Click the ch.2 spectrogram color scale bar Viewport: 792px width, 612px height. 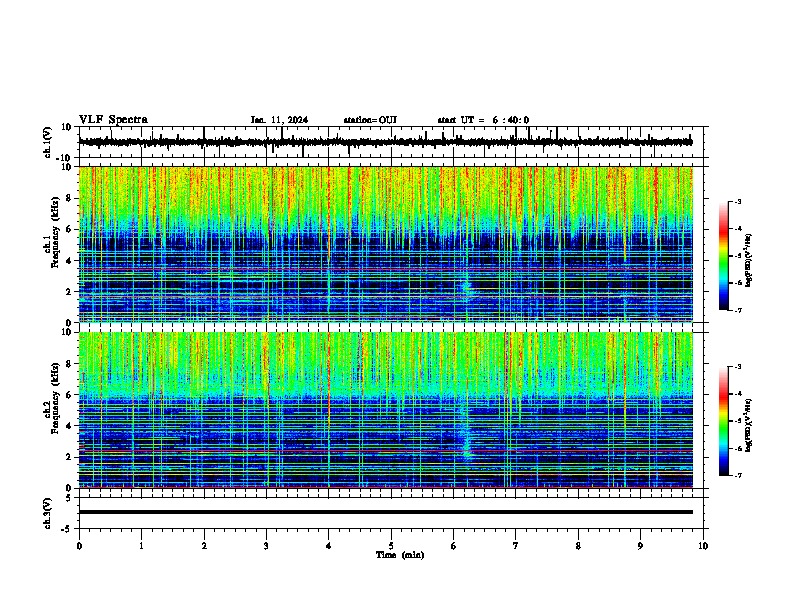pos(724,421)
